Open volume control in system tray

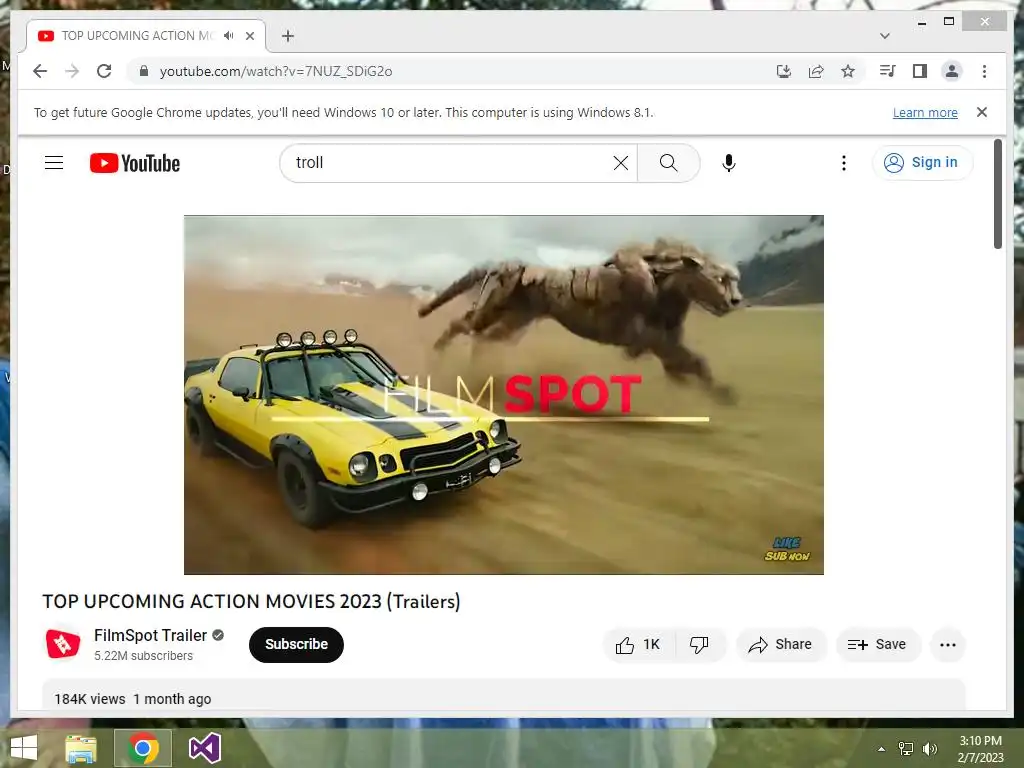point(929,749)
